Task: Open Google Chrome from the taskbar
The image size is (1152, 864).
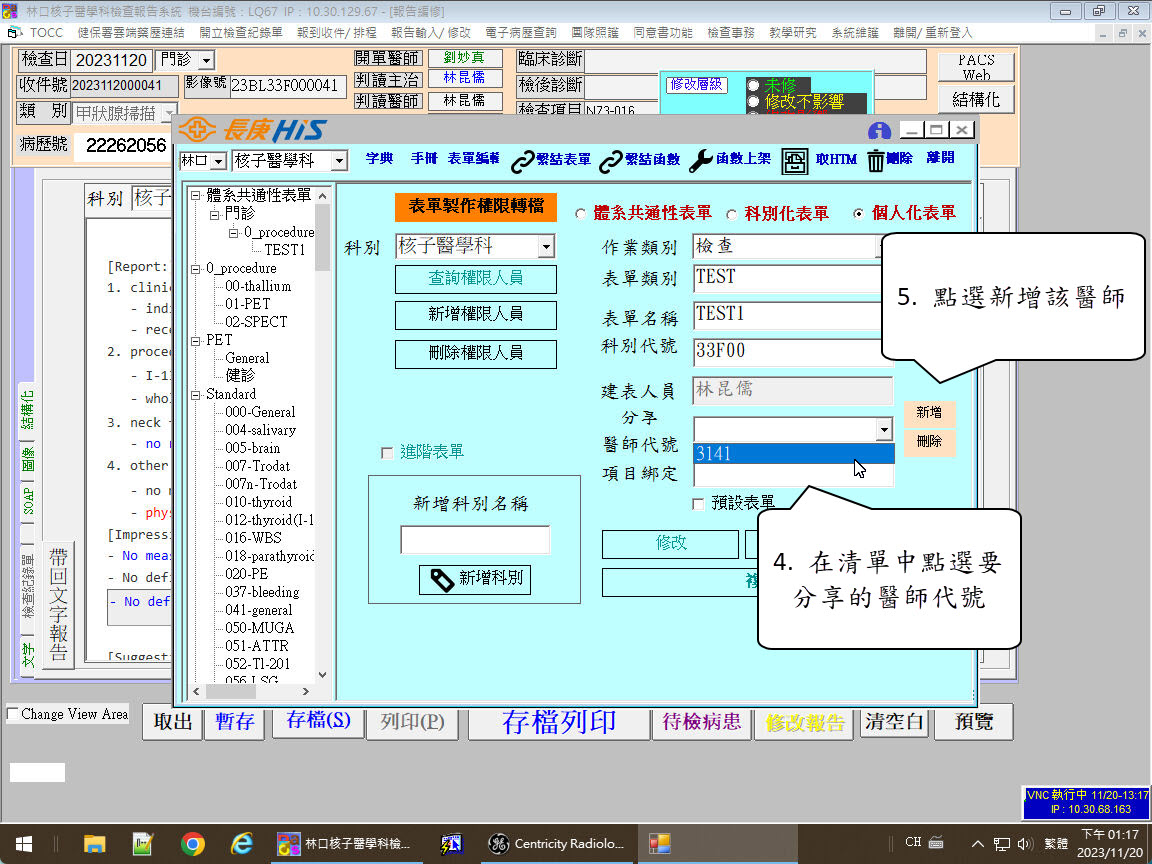Action: click(193, 844)
